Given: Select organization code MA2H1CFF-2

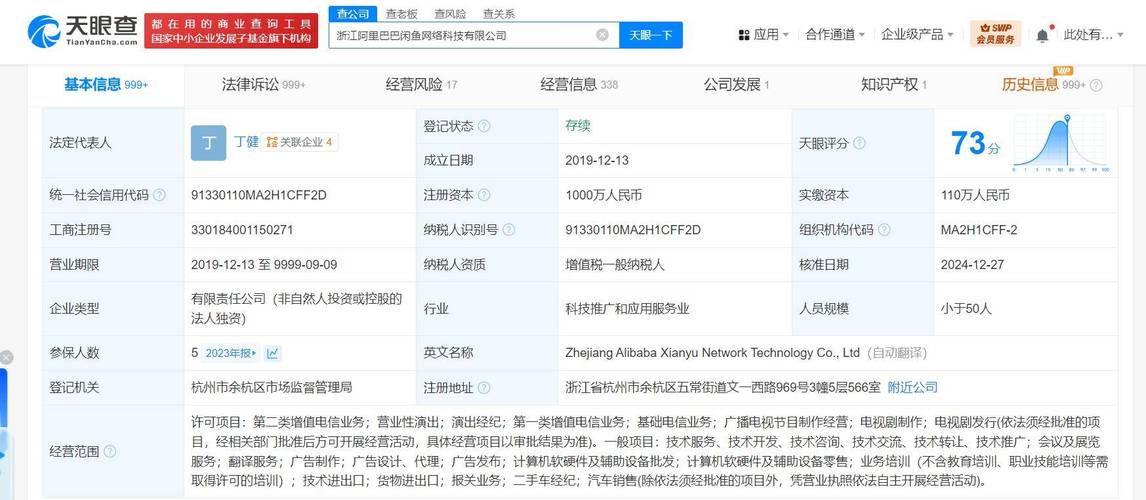Looking at the screenshot, I should pyautogui.click(x=979, y=230).
